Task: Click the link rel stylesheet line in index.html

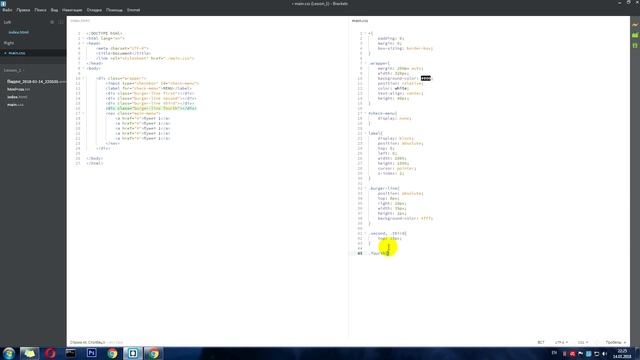Action: pyautogui.click(x=145, y=58)
